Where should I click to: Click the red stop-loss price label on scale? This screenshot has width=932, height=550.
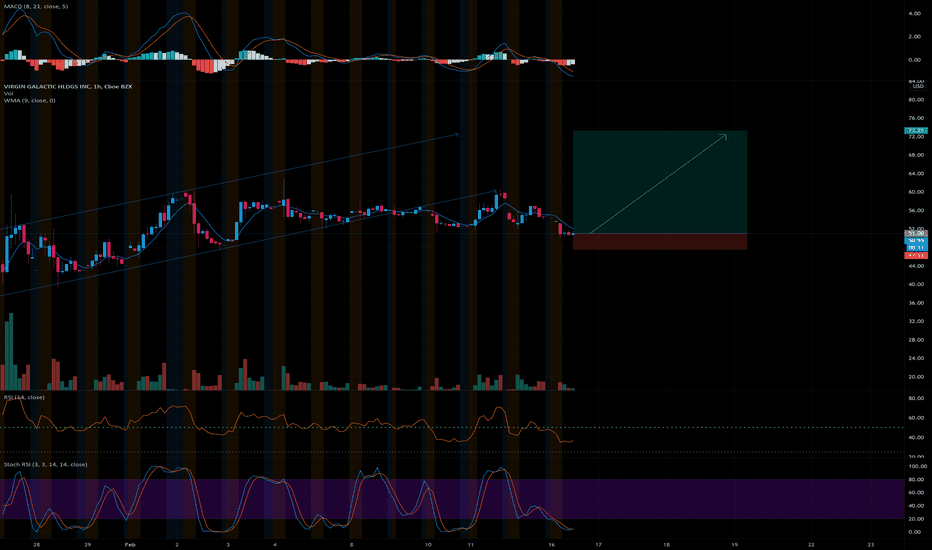[915, 255]
